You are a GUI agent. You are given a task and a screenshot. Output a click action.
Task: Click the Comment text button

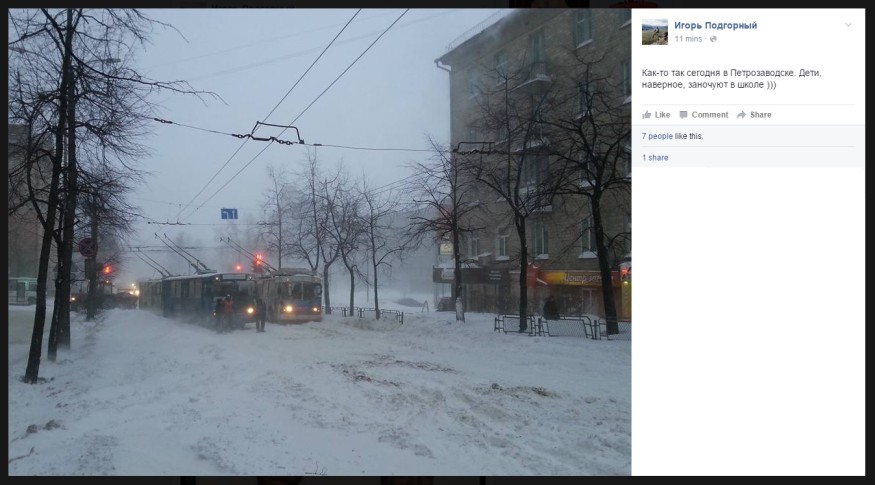710,114
